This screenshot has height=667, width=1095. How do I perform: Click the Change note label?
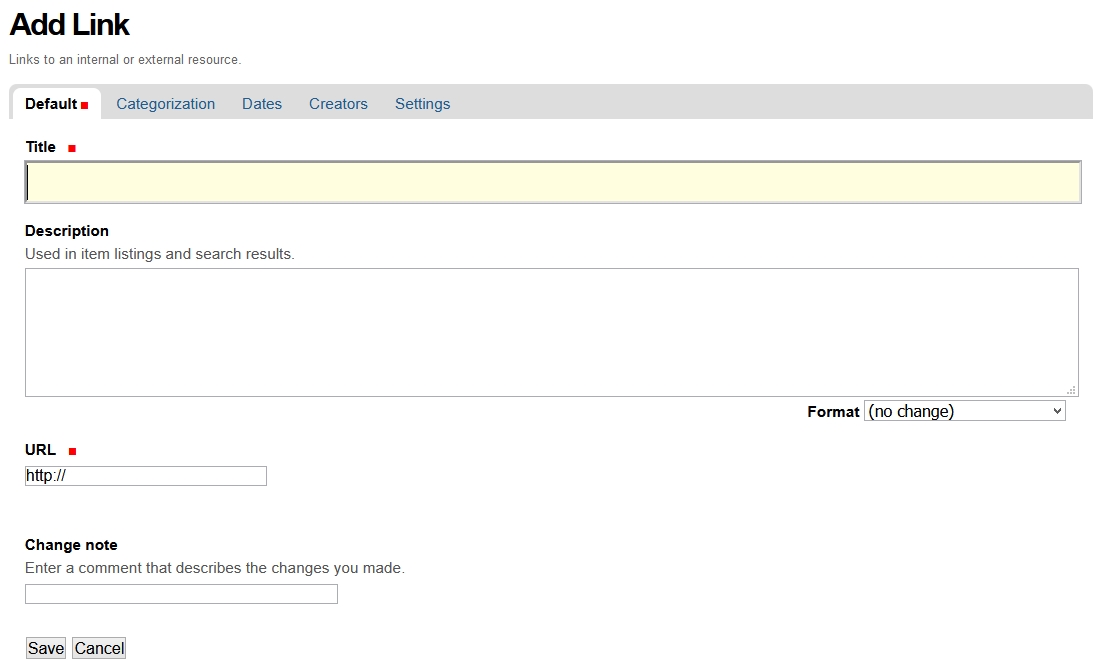coord(71,545)
